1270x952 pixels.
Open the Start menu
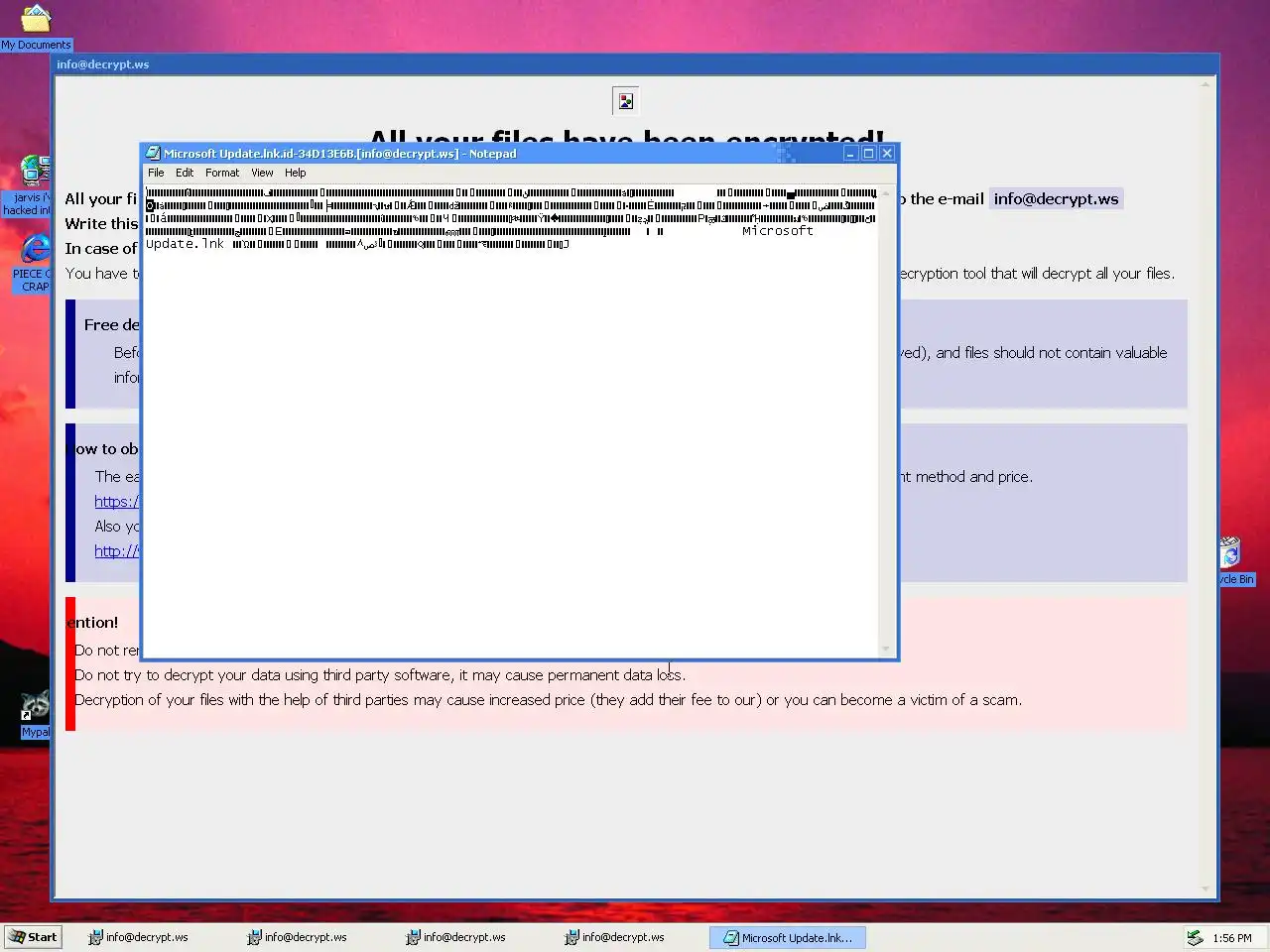[x=34, y=937]
